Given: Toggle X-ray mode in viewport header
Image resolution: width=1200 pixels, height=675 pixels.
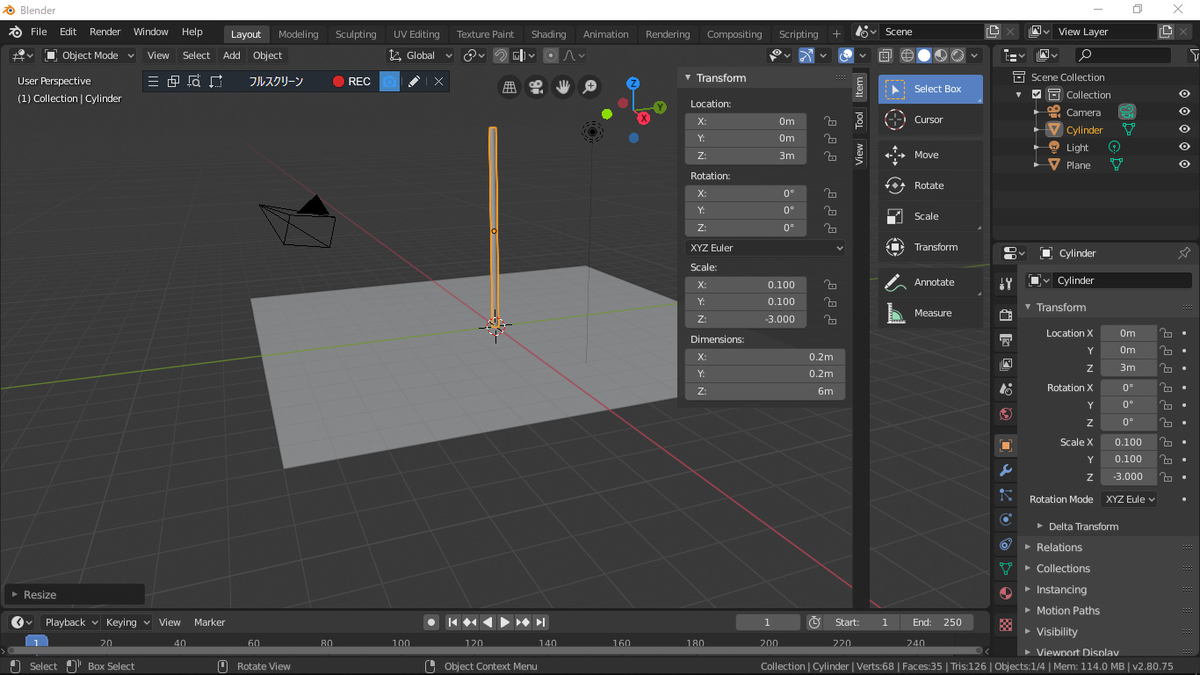Looking at the screenshot, I should [x=886, y=56].
